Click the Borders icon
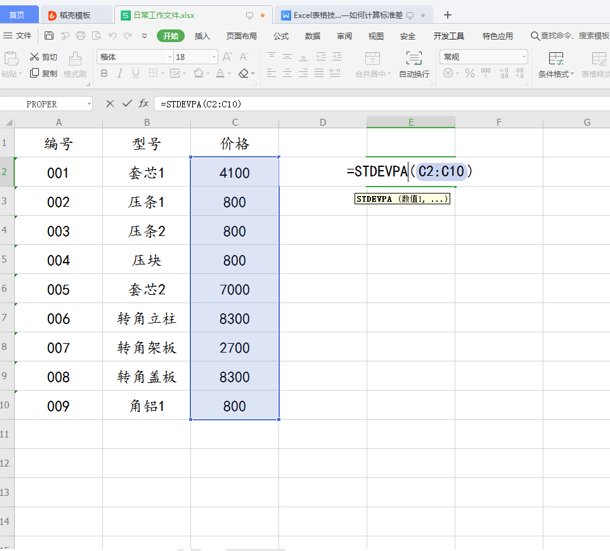Viewport: 610px width, 551px height. click(154, 73)
